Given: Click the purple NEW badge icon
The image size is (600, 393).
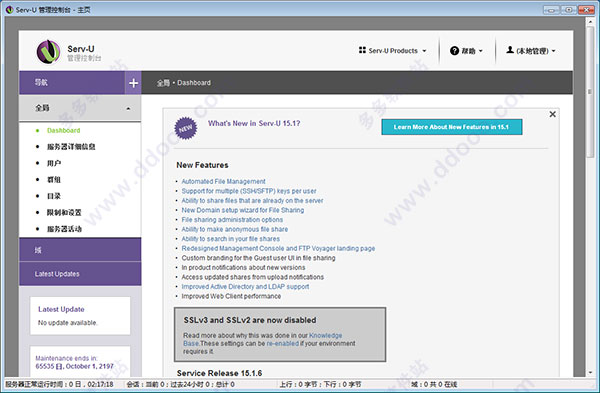Looking at the screenshot, I should click(x=186, y=128).
